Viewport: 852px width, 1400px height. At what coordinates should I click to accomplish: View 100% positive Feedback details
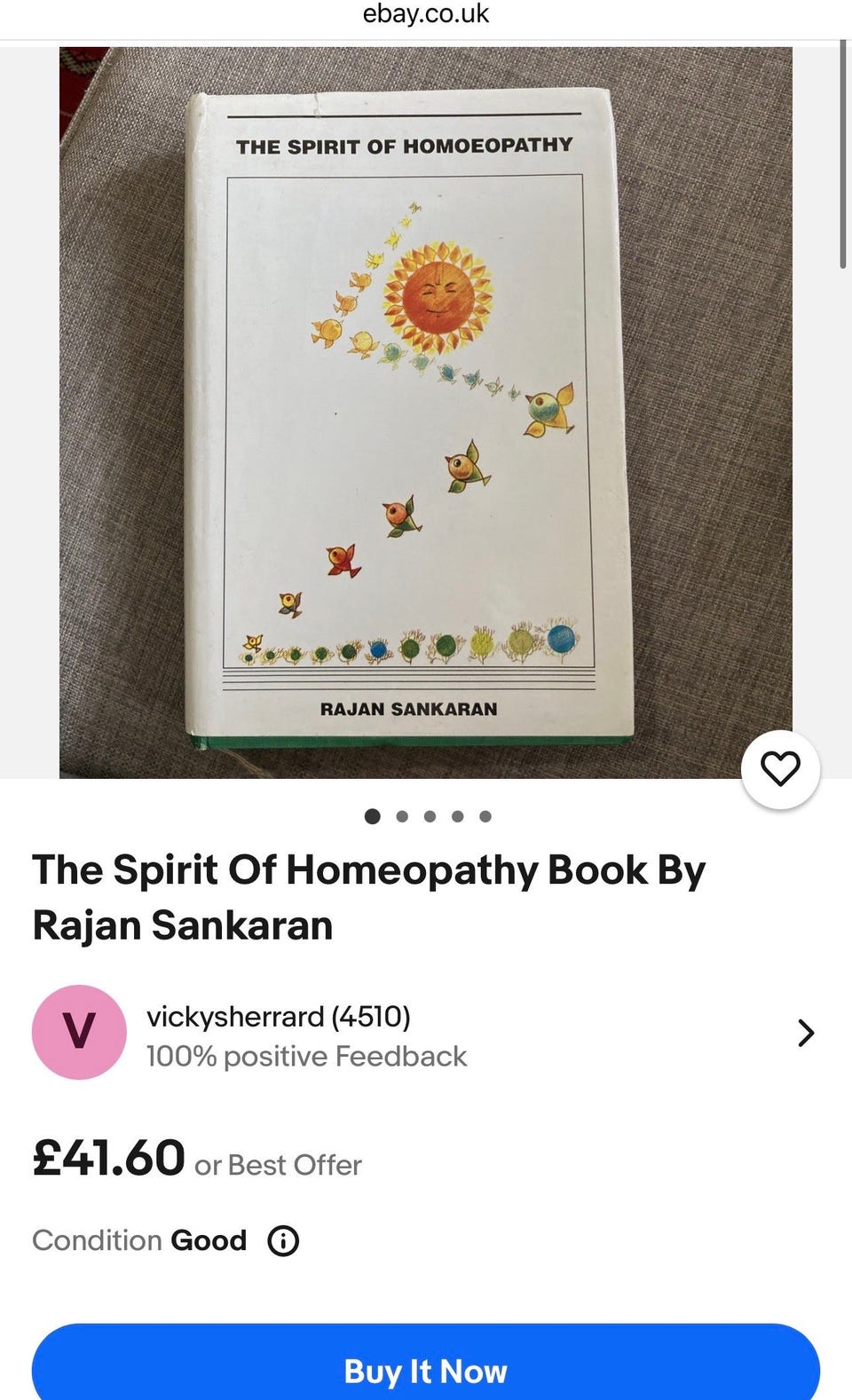pos(306,1056)
